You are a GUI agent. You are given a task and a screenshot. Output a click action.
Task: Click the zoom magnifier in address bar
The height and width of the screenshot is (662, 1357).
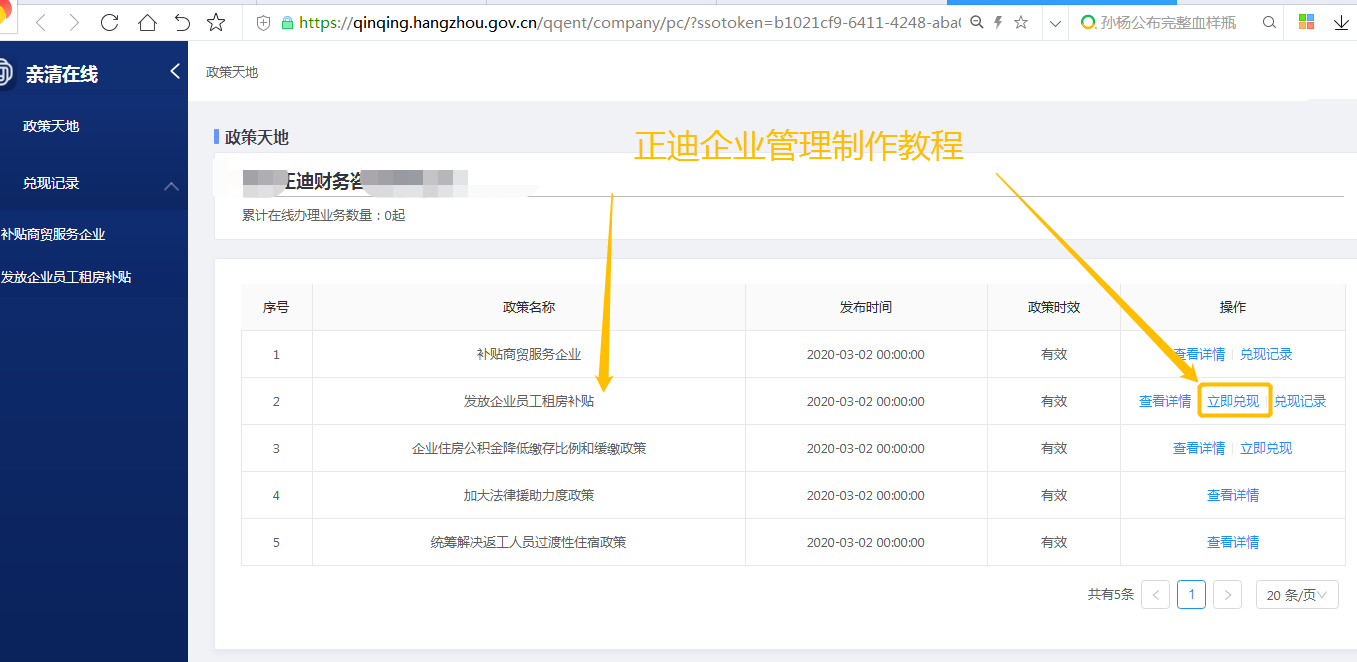coord(977,22)
